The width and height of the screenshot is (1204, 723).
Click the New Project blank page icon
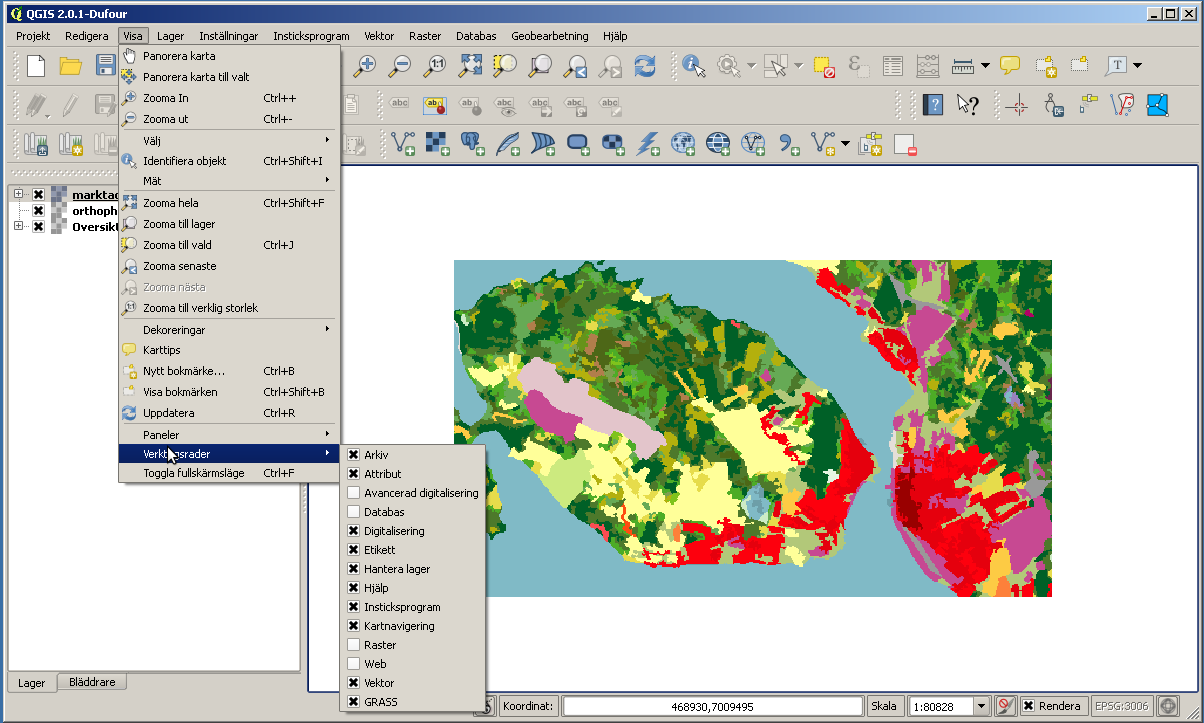(x=36, y=66)
